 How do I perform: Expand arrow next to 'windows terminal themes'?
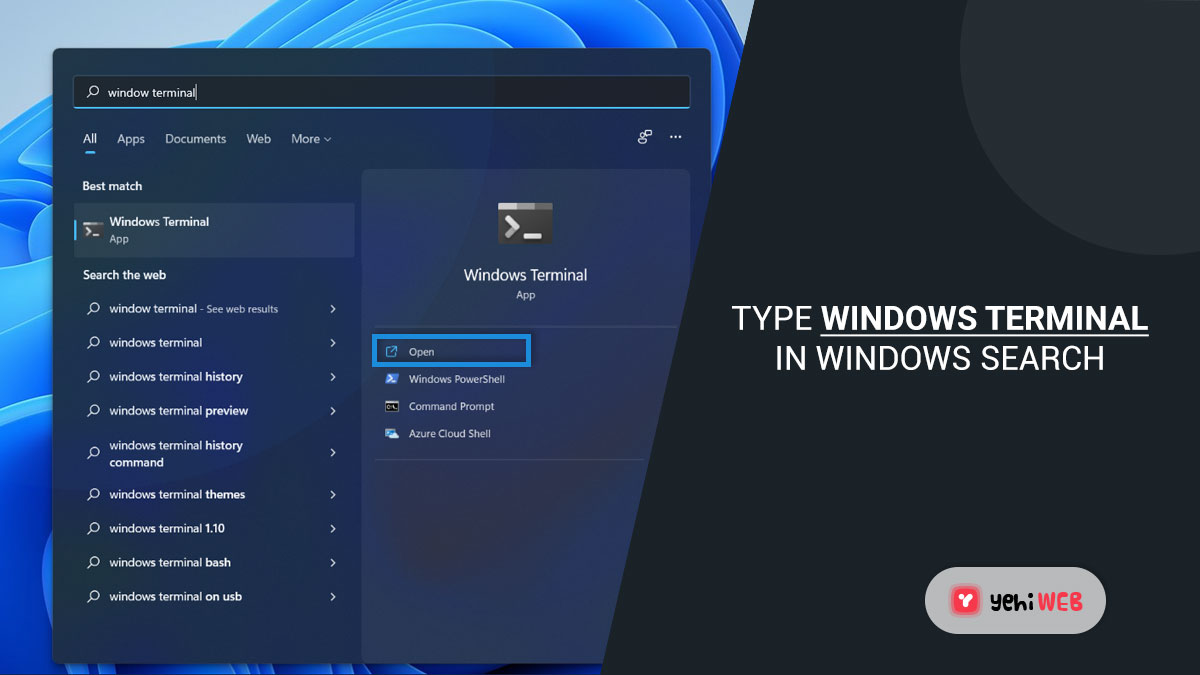333,495
